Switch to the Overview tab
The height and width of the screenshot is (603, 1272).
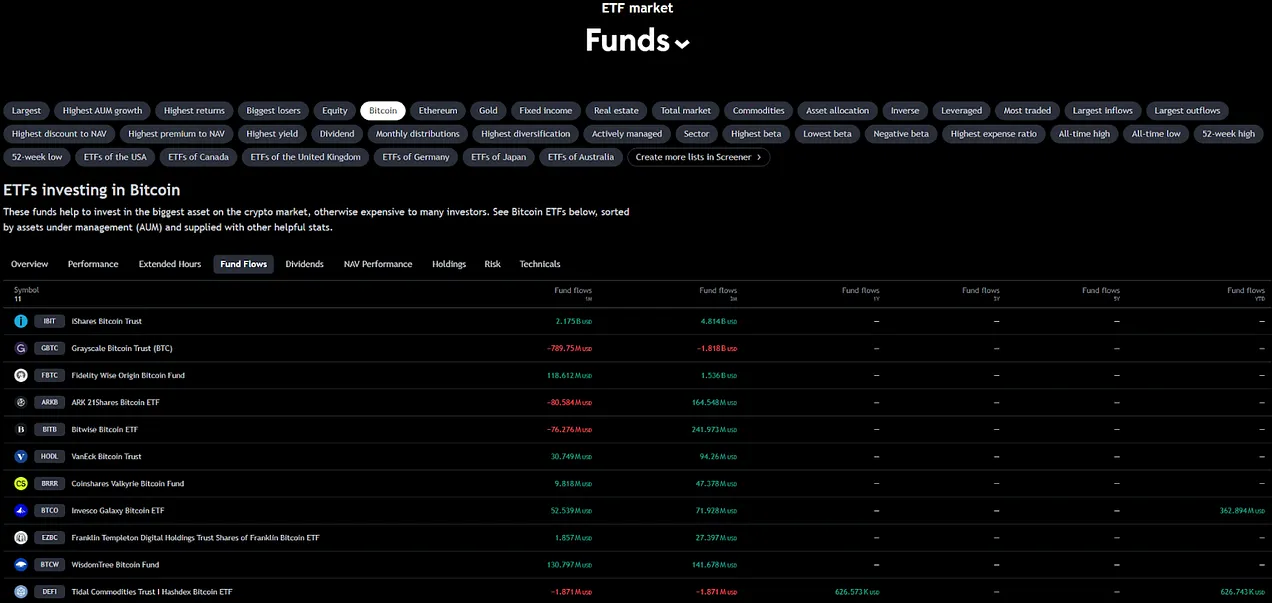(x=30, y=264)
